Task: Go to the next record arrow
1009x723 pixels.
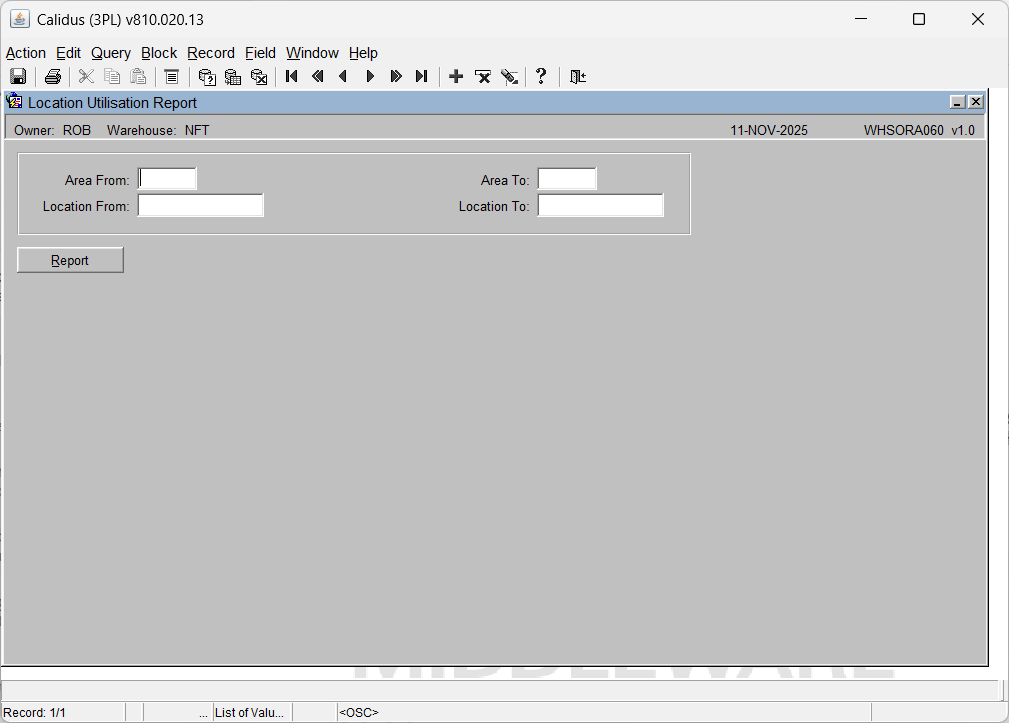Action: (370, 77)
